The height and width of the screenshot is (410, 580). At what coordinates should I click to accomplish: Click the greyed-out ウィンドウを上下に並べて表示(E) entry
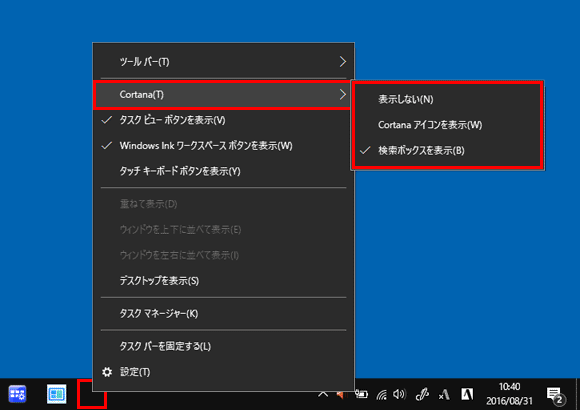pyautogui.click(x=223, y=230)
